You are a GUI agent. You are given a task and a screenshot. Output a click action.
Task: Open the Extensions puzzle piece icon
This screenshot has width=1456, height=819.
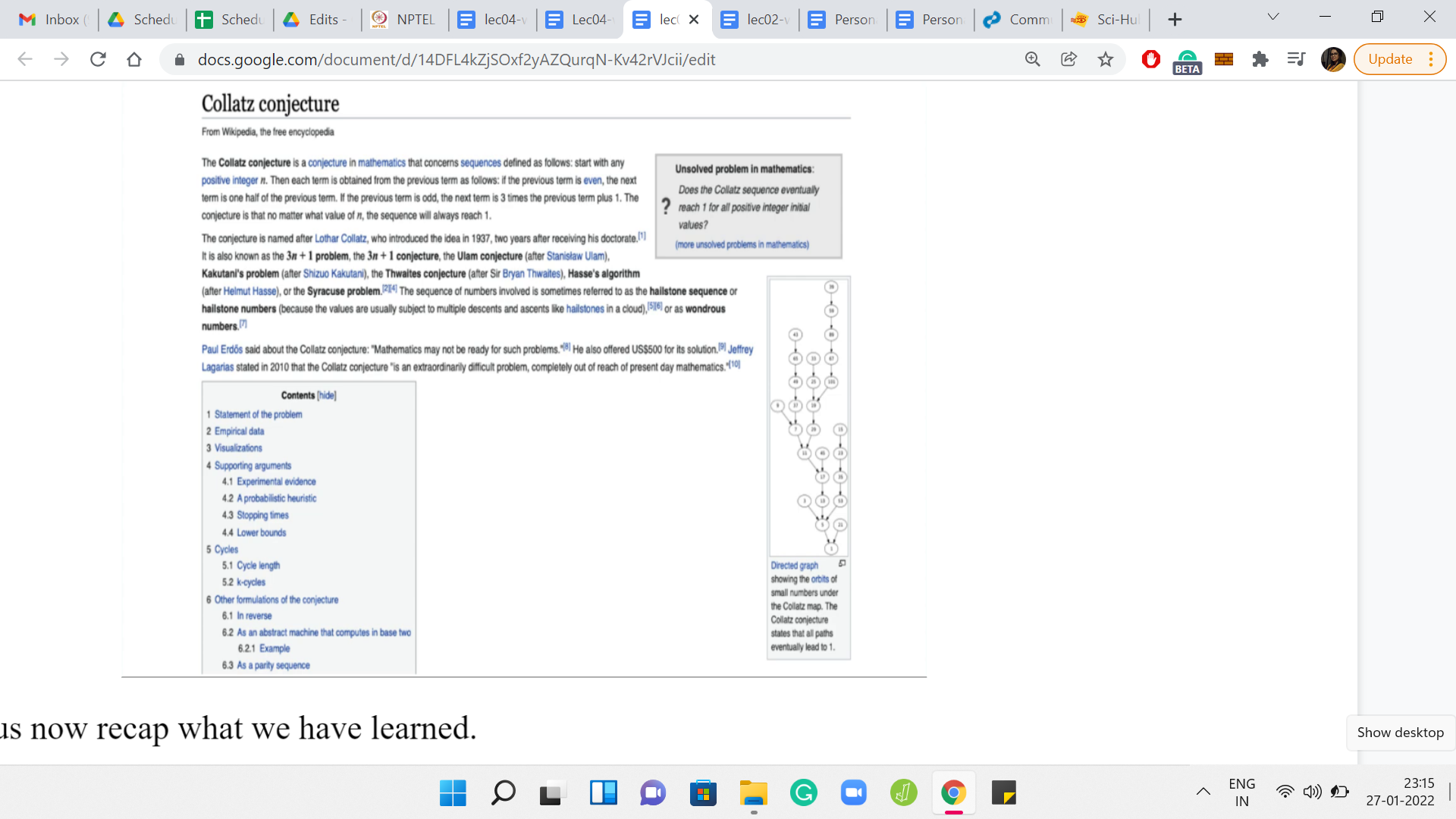(1260, 59)
